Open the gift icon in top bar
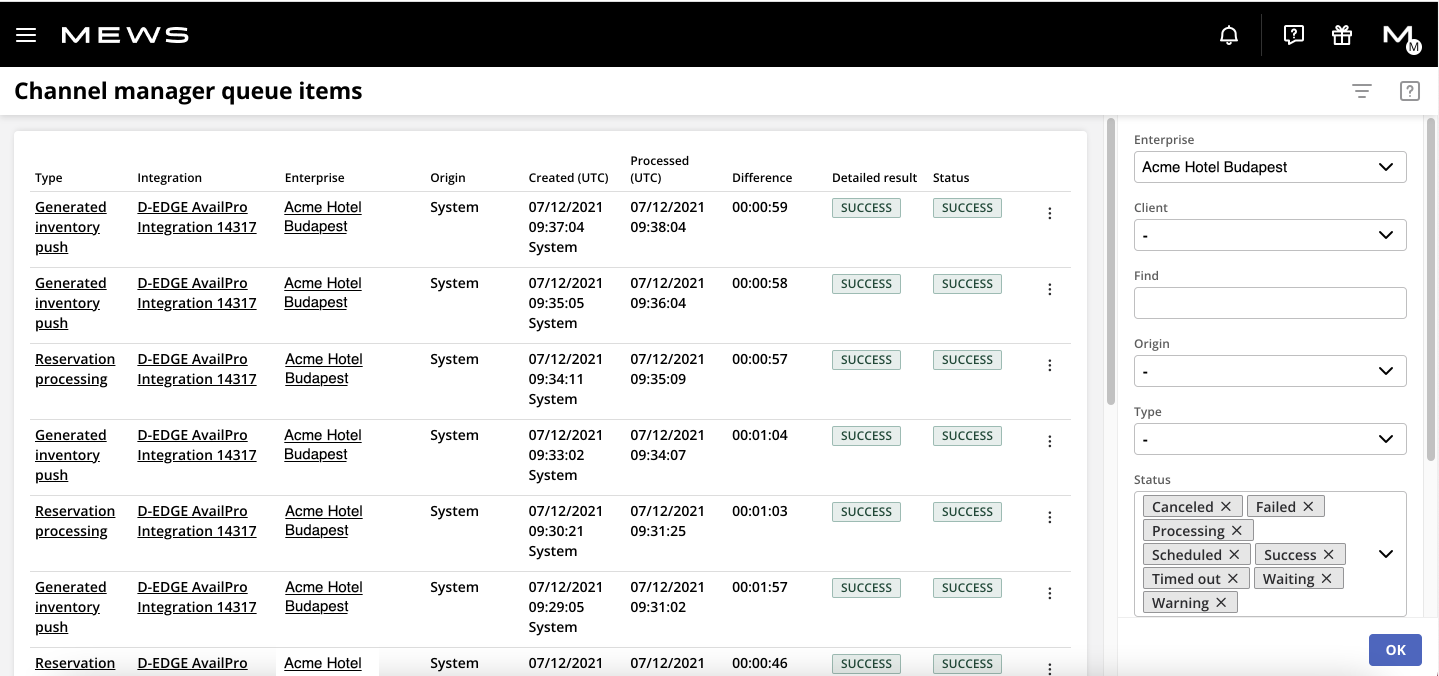 pyautogui.click(x=1342, y=35)
